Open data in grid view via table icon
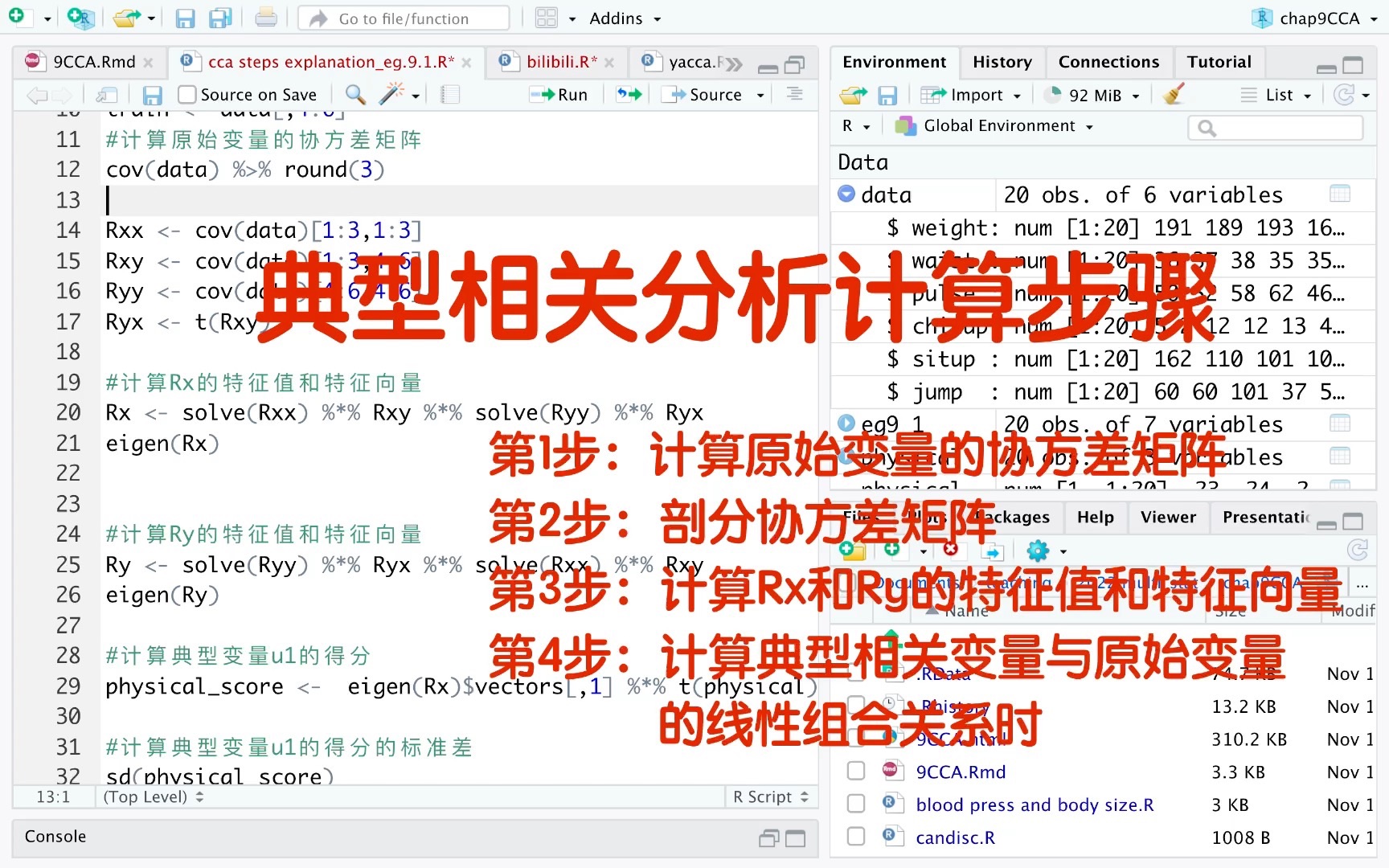1389x868 pixels. [1339, 194]
